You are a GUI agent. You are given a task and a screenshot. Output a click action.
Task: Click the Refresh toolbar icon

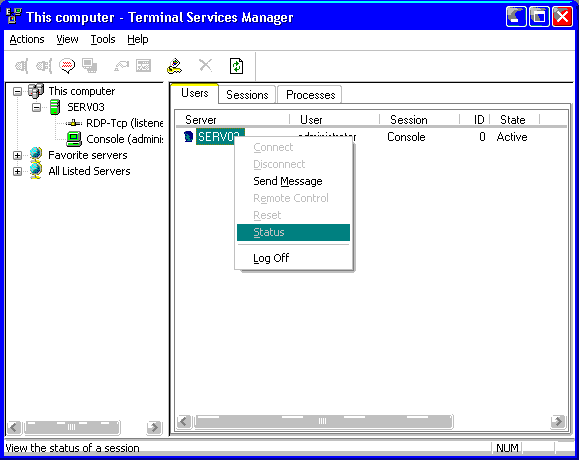(x=236, y=66)
